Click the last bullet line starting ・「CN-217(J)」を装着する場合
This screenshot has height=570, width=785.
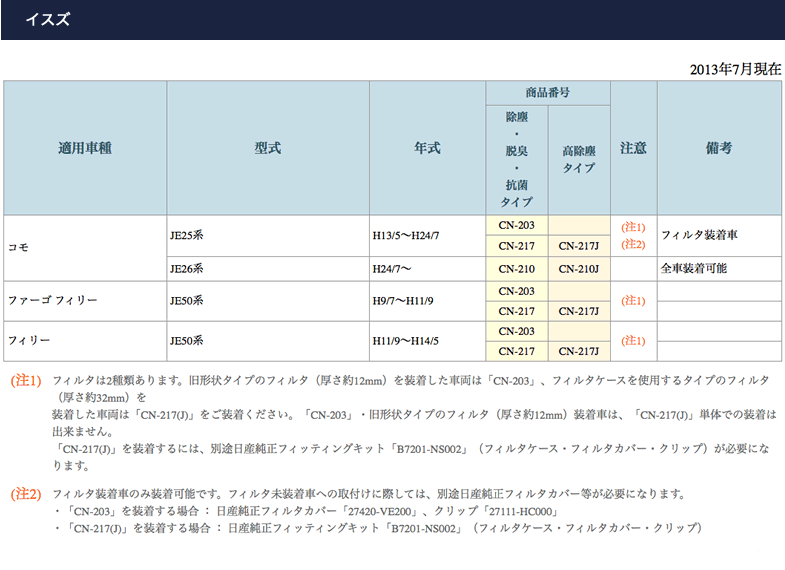tap(377, 528)
